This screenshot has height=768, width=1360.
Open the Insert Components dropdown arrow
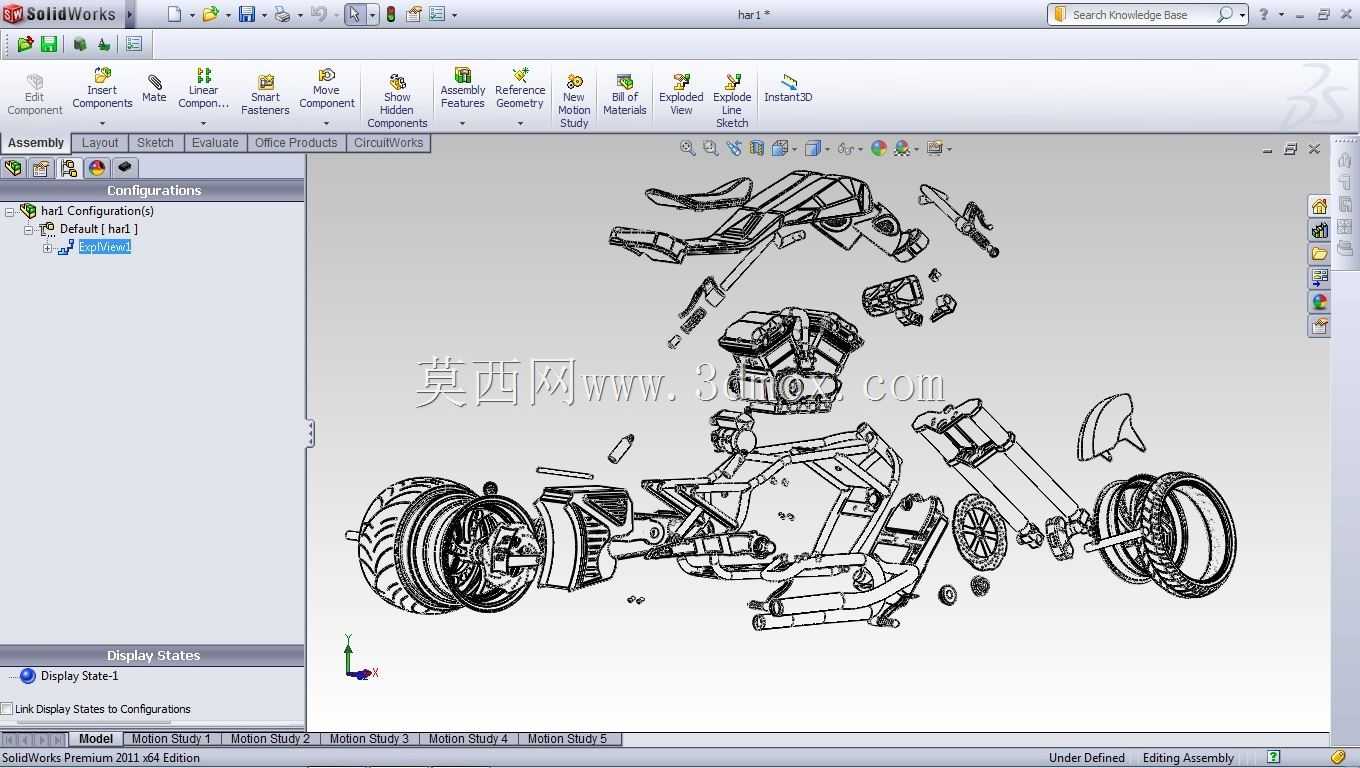pos(102,124)
